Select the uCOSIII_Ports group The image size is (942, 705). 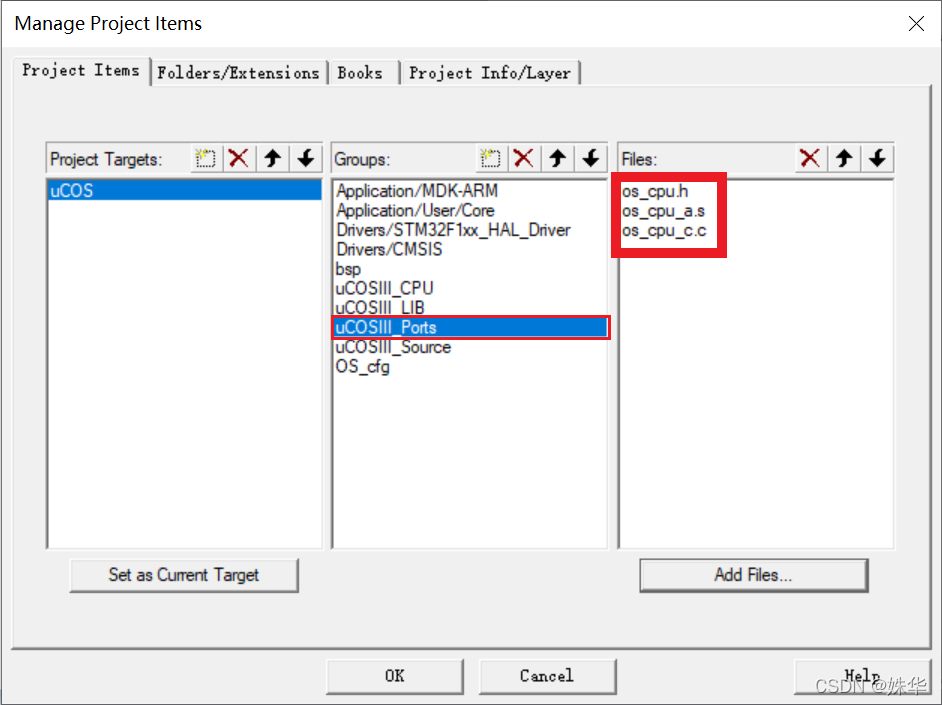(470, 327)
